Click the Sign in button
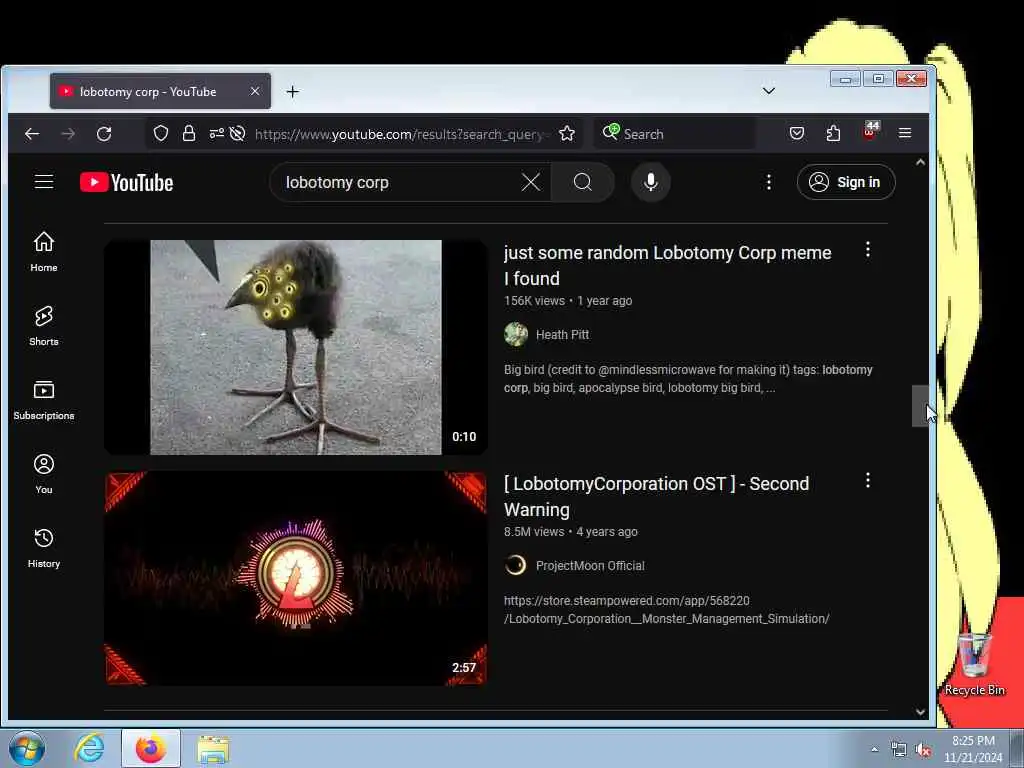The width and height of the screenshot is (1024, 768). [x=846, y=182]
